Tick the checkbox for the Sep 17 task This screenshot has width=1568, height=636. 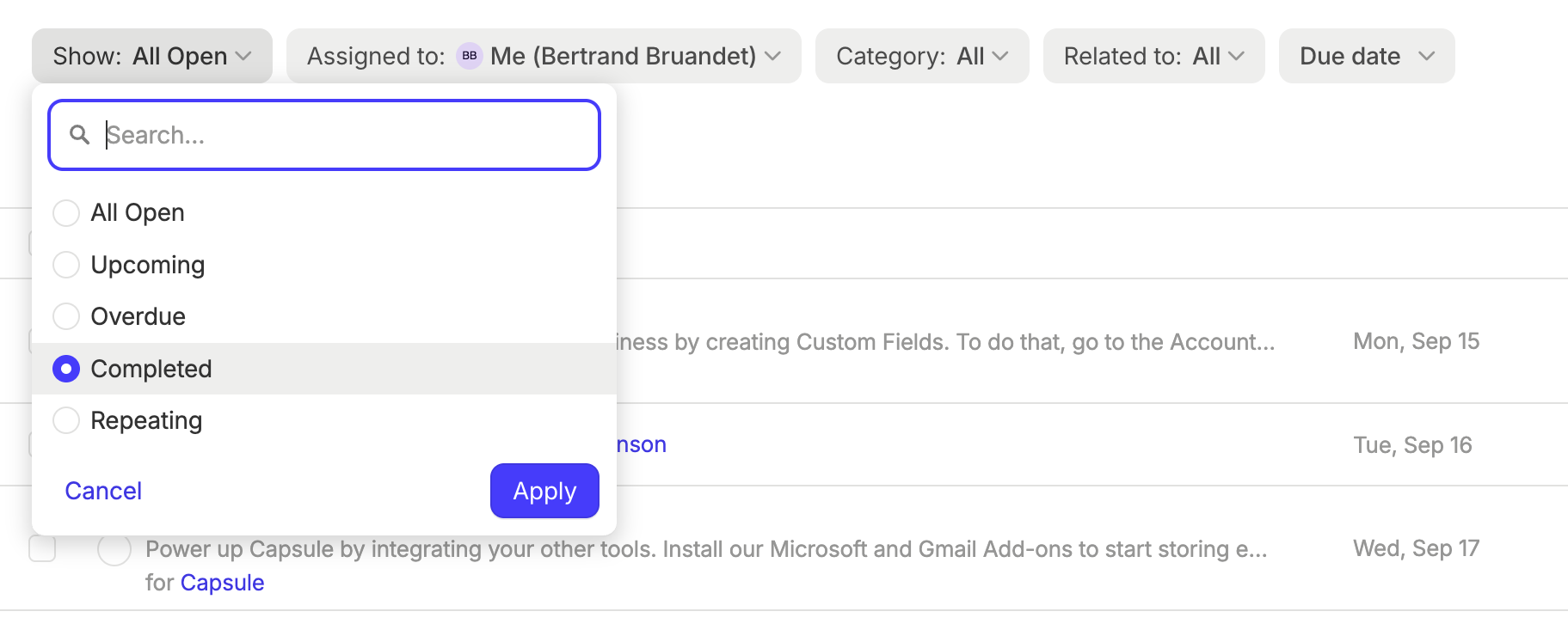coord(42,548)
